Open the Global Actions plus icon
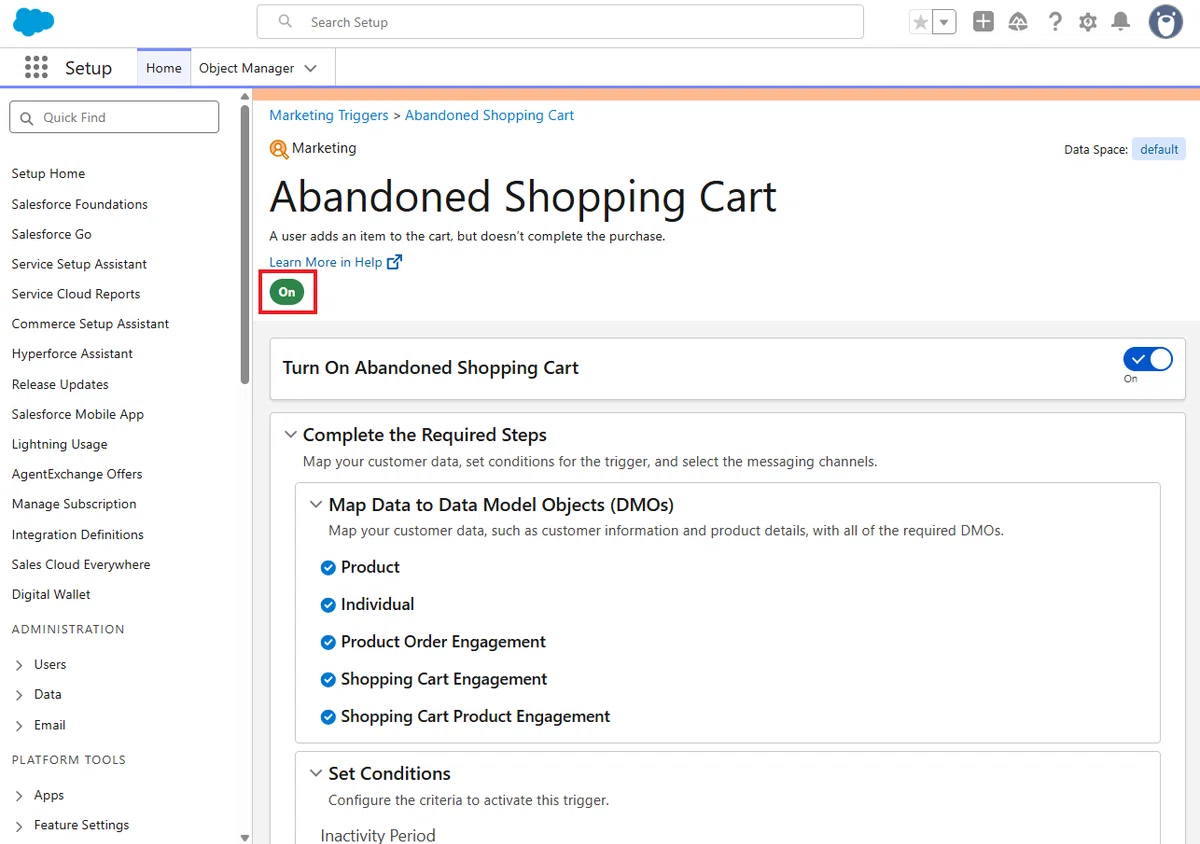The width and height of the screenshot is (1200, 844). [983, 22]
